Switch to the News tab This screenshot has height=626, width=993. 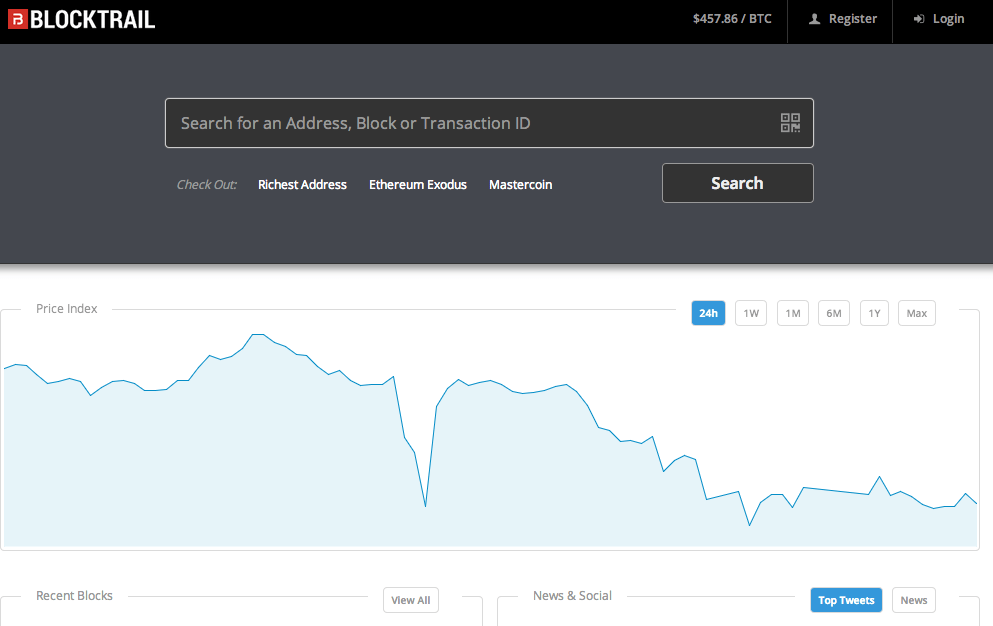[x=913, y=600]
